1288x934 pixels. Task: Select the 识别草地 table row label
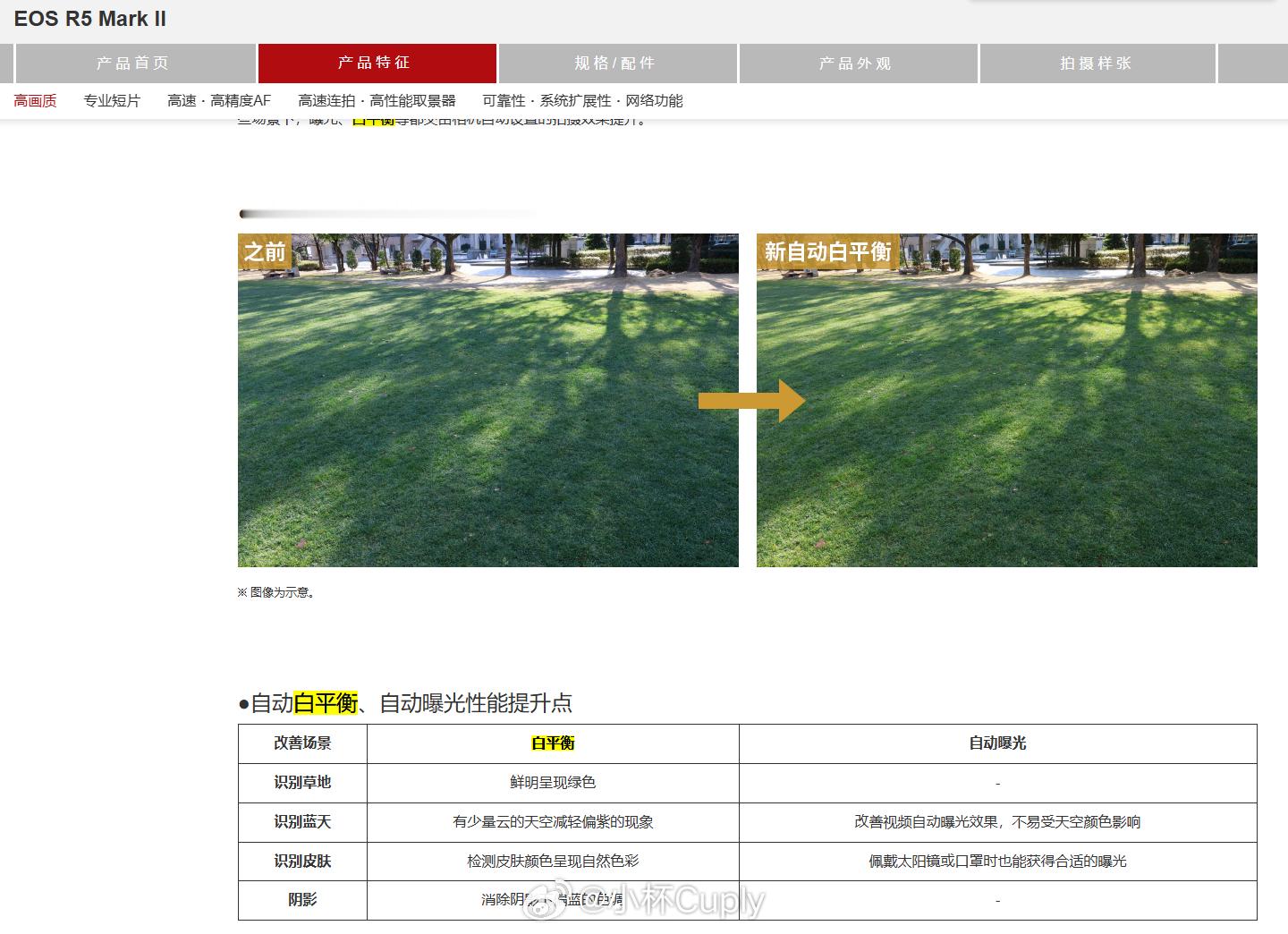pos(301,782)
